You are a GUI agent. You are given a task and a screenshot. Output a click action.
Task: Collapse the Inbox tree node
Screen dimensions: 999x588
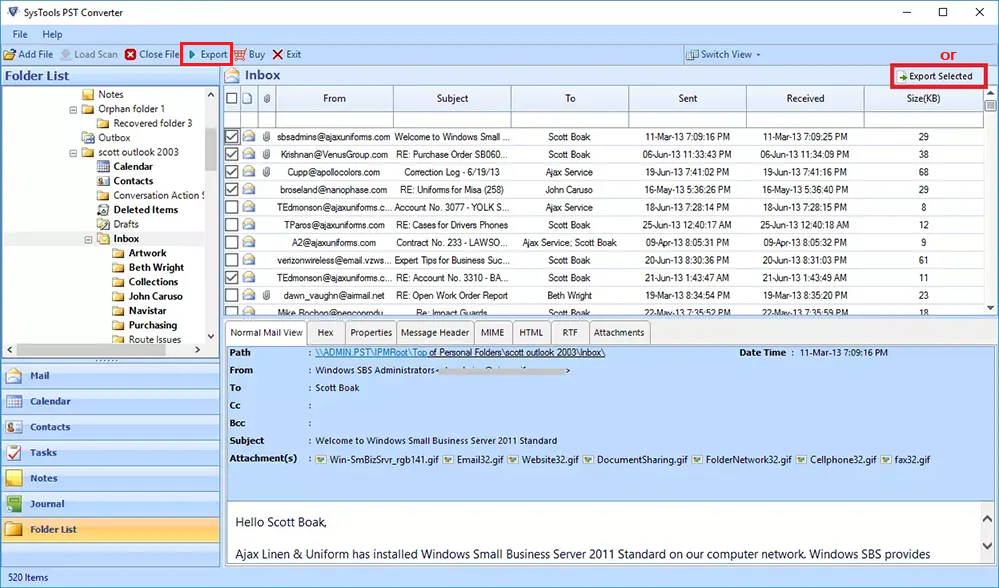tap(89, 240)
